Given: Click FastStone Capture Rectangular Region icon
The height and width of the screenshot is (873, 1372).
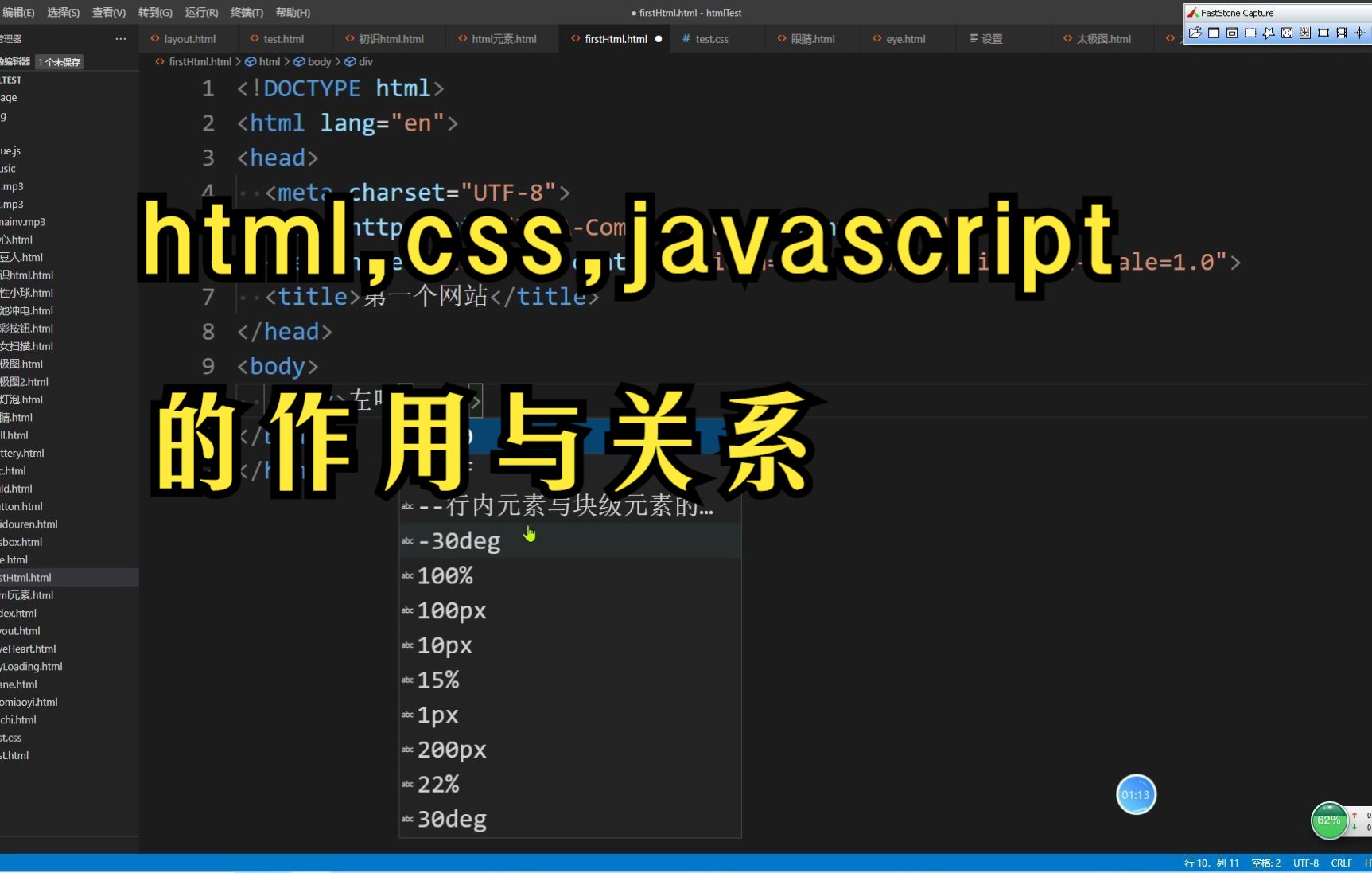Looking at the screenshot, I should point(1250,33).
